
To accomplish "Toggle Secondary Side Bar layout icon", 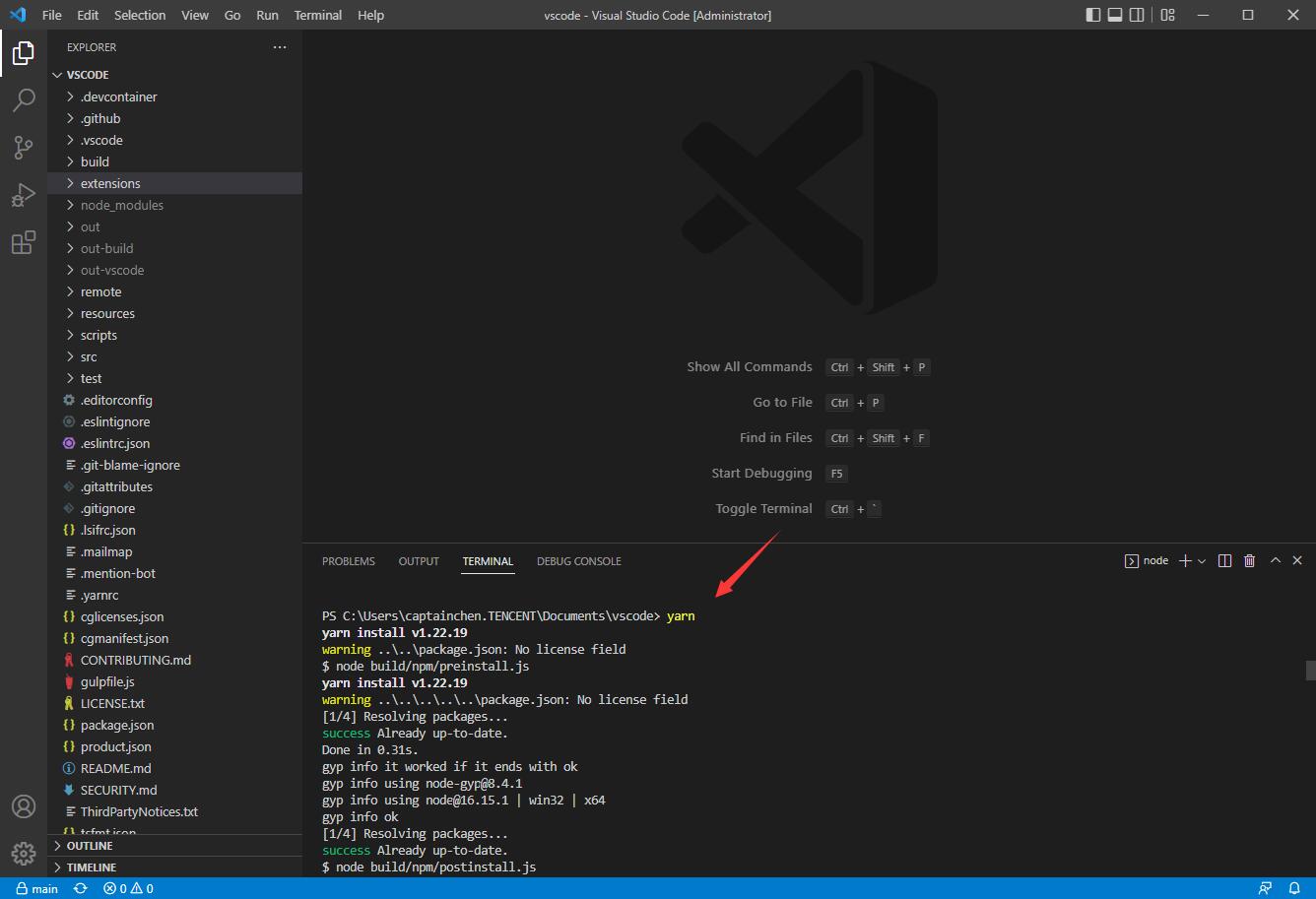I will pyautogui.click(x=1137, y=15).
